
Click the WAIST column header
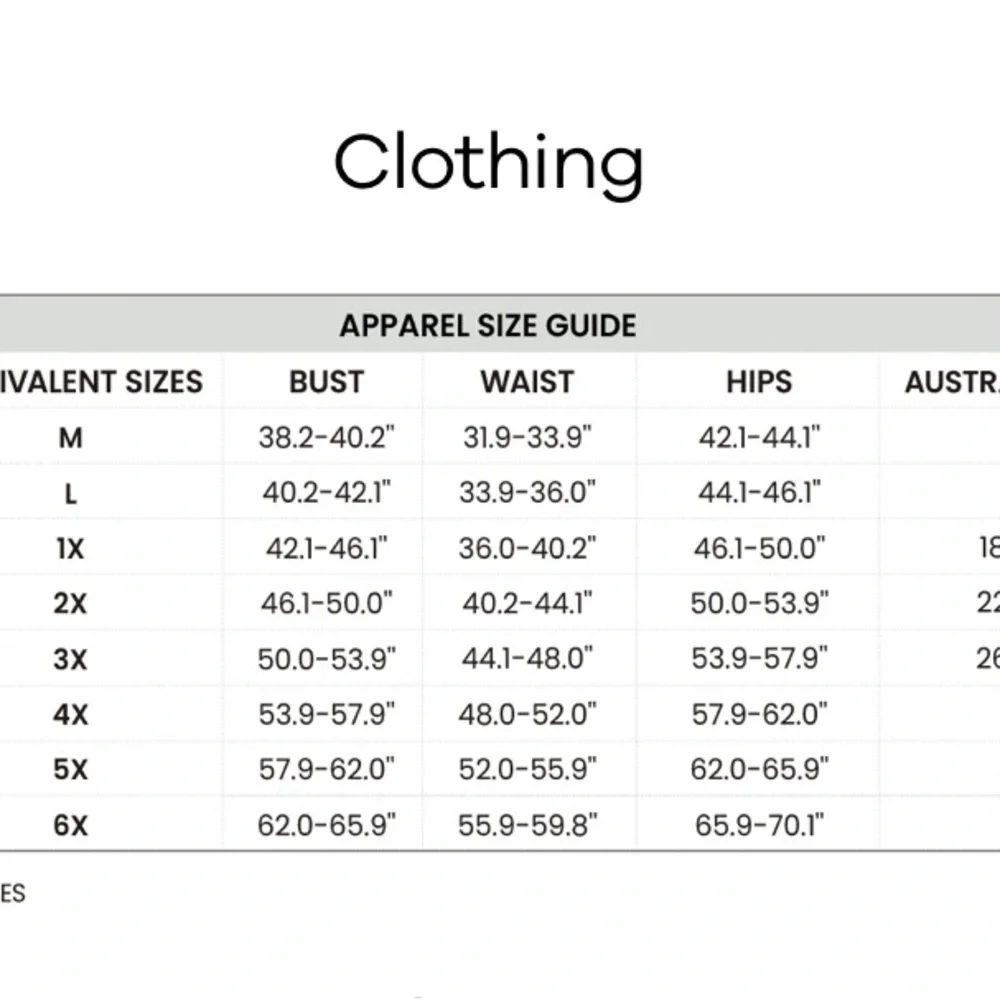[x=527, y=382]
